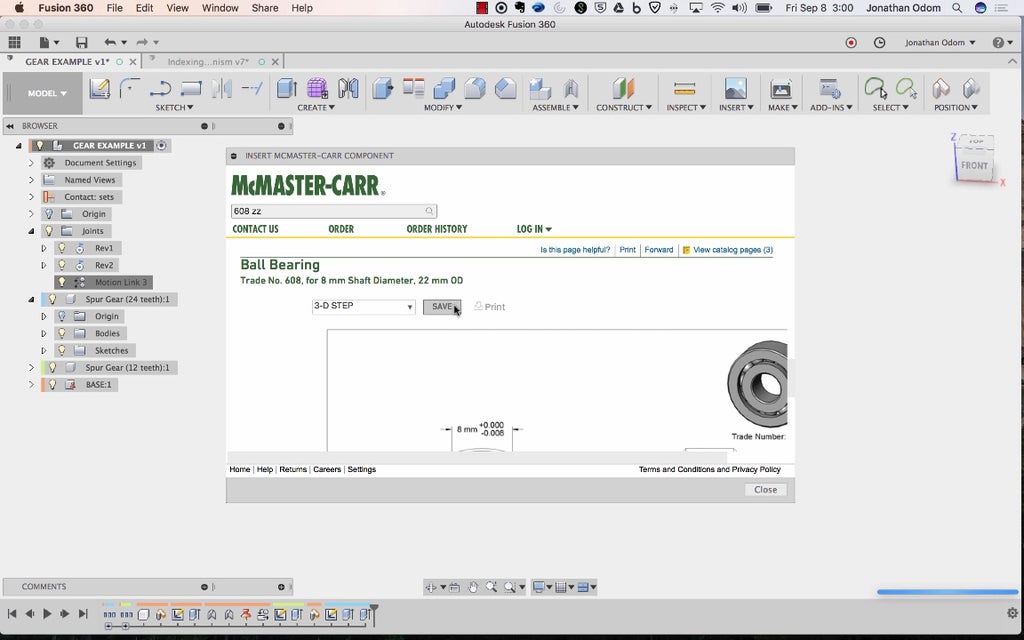Expand Contact: sets in browser
Image resolution: width=1024 pixels, height=640 pixels.
(x=31, y=197)
